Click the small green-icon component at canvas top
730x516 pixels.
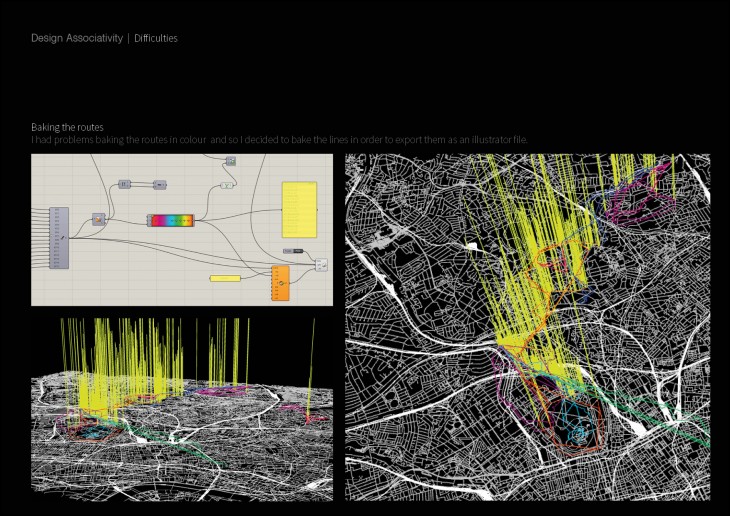(x=231, y=160)
